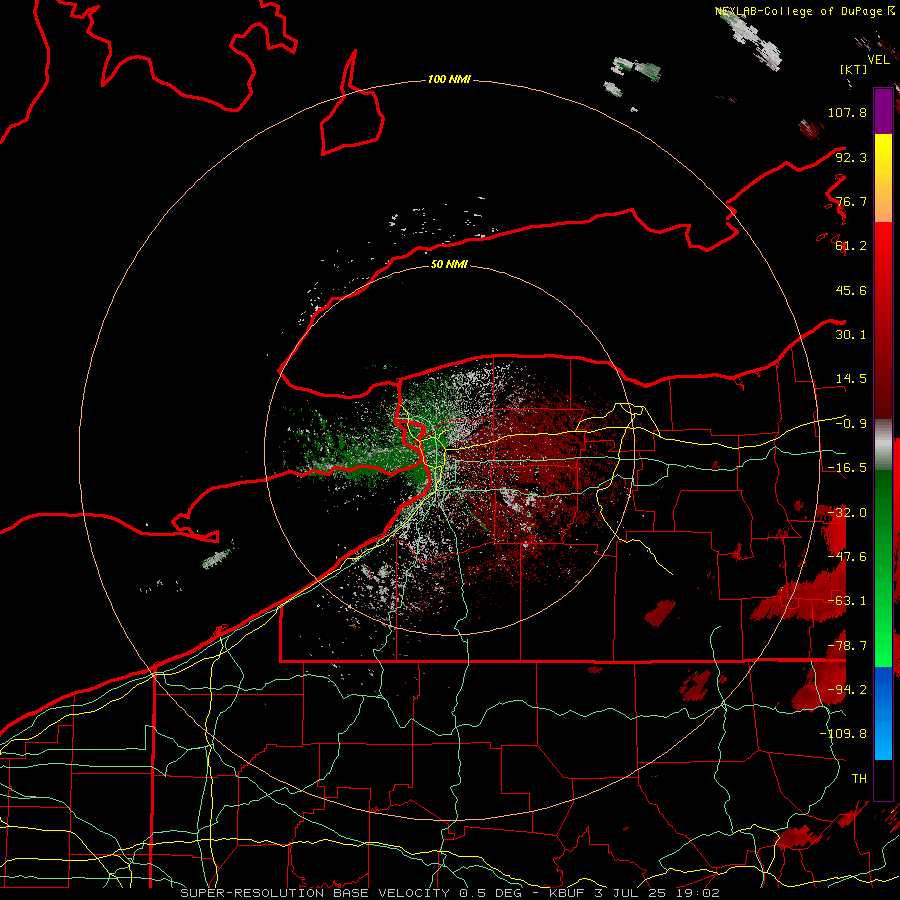Click the 92.3 velocity scale value
The width and height of the screenshot is (900, 900).
pos(851,157)
